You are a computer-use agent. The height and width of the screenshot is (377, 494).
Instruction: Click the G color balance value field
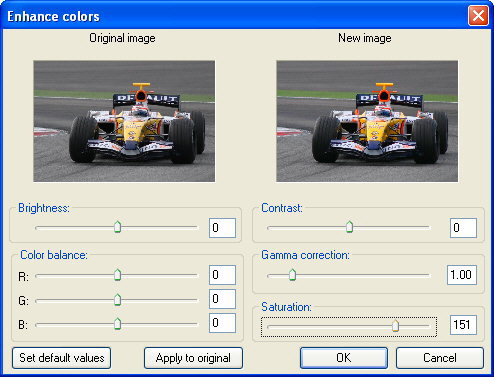tap(222, 299)
